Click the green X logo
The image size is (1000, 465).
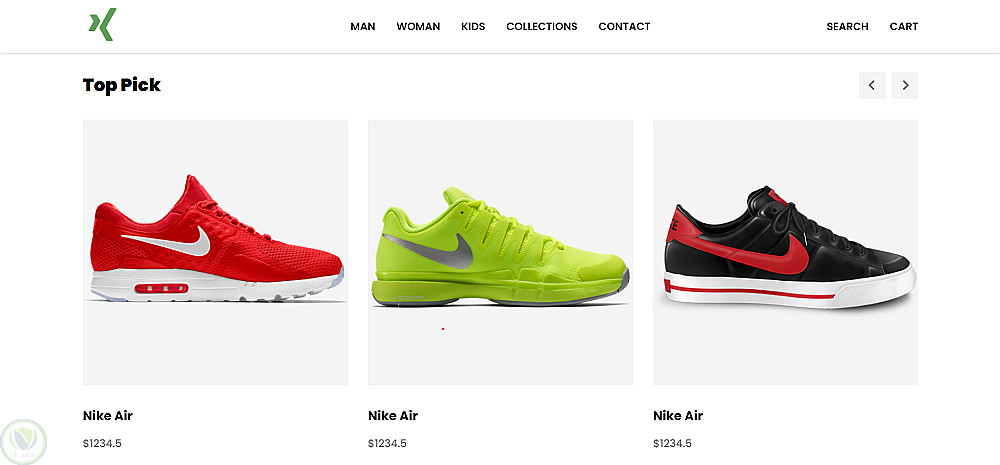102,25
